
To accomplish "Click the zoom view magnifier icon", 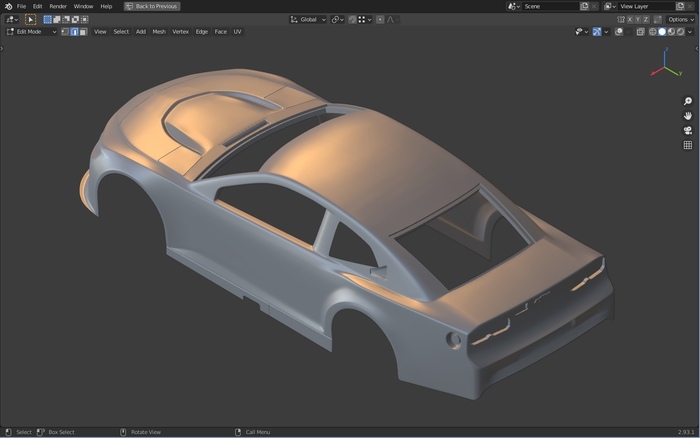I will click(688, 102).
